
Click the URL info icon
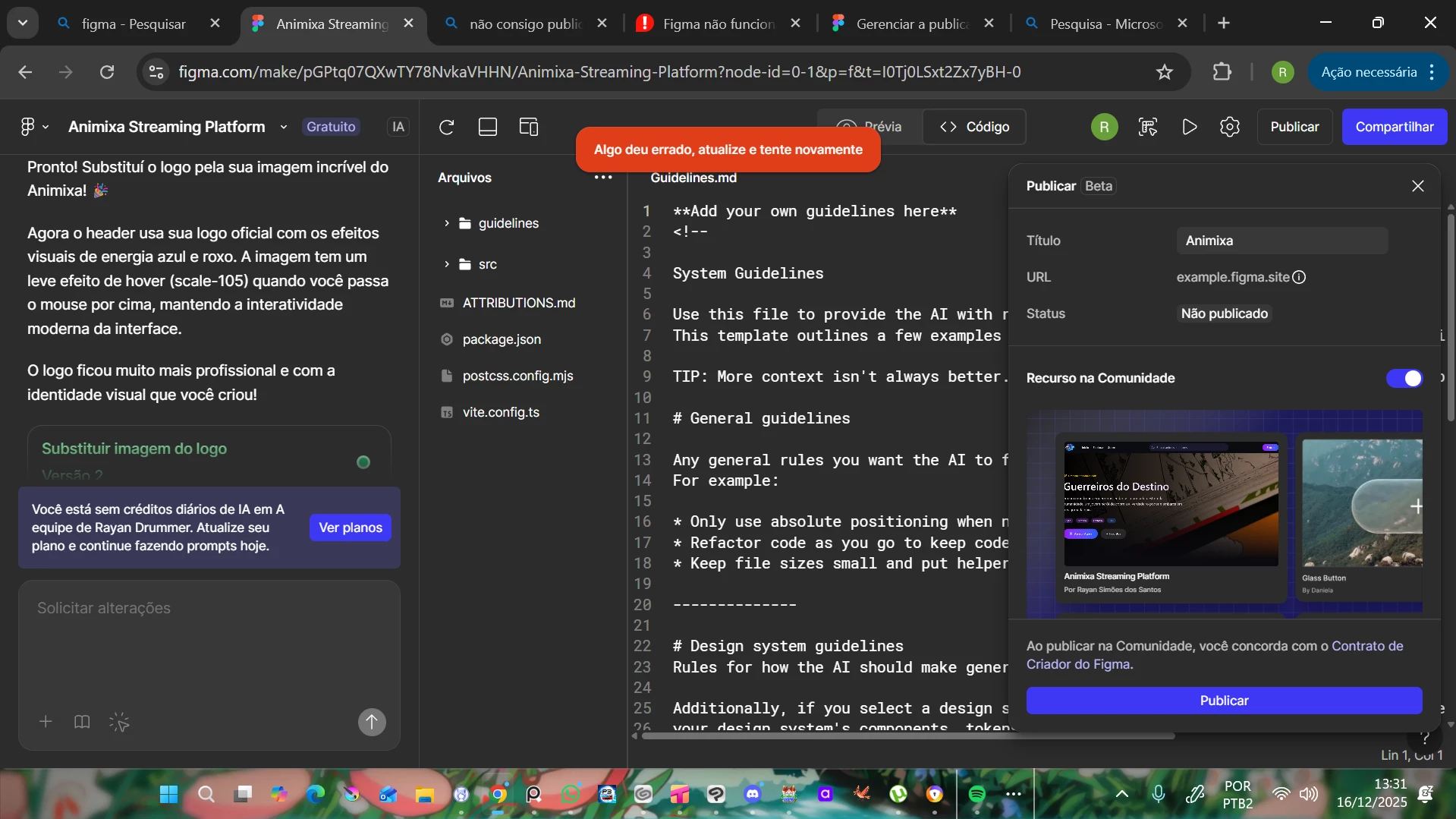tap(1299, 277)
